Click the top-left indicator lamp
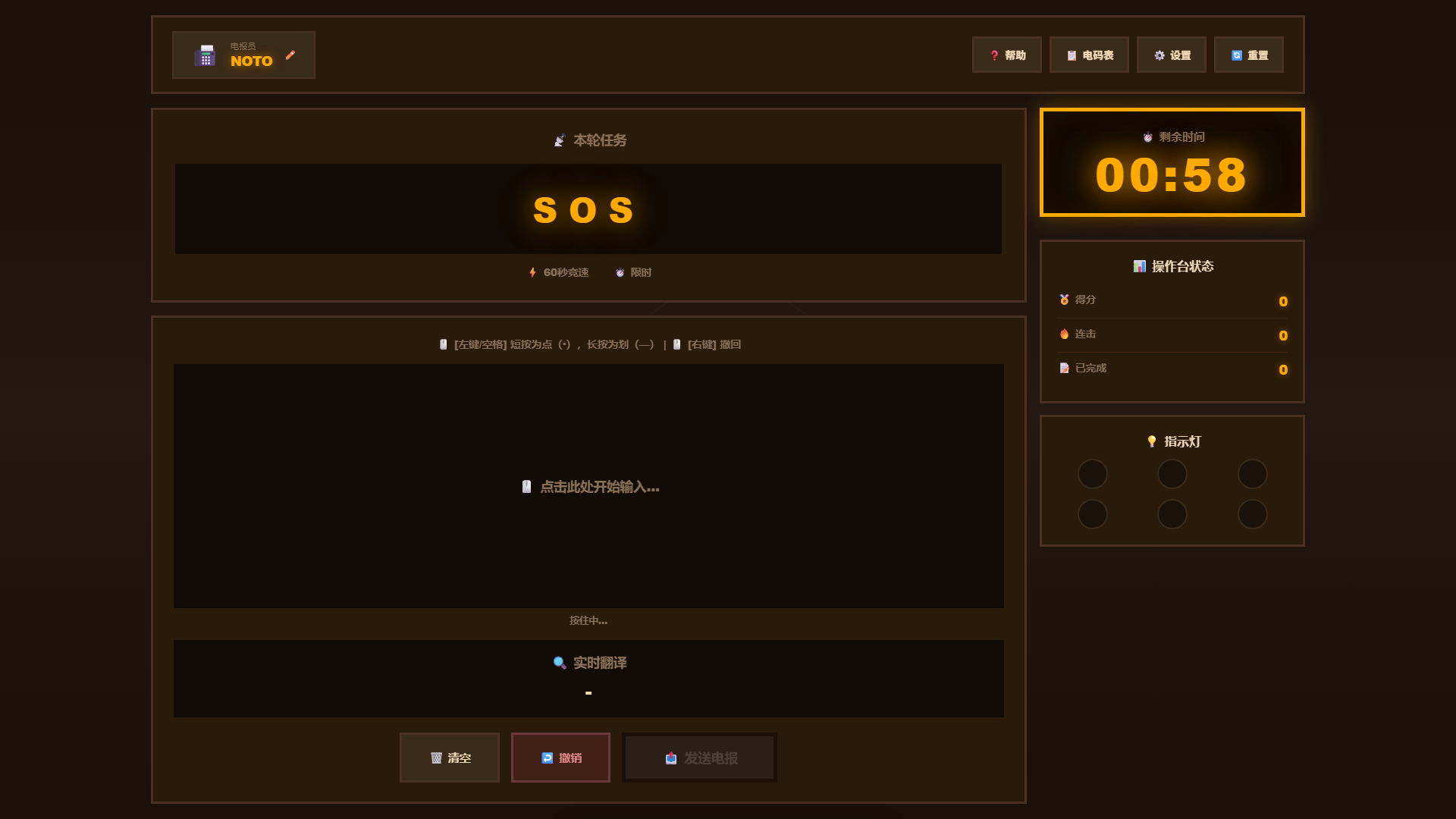This screenshot has width=1456, height=819. (1092, 474)
